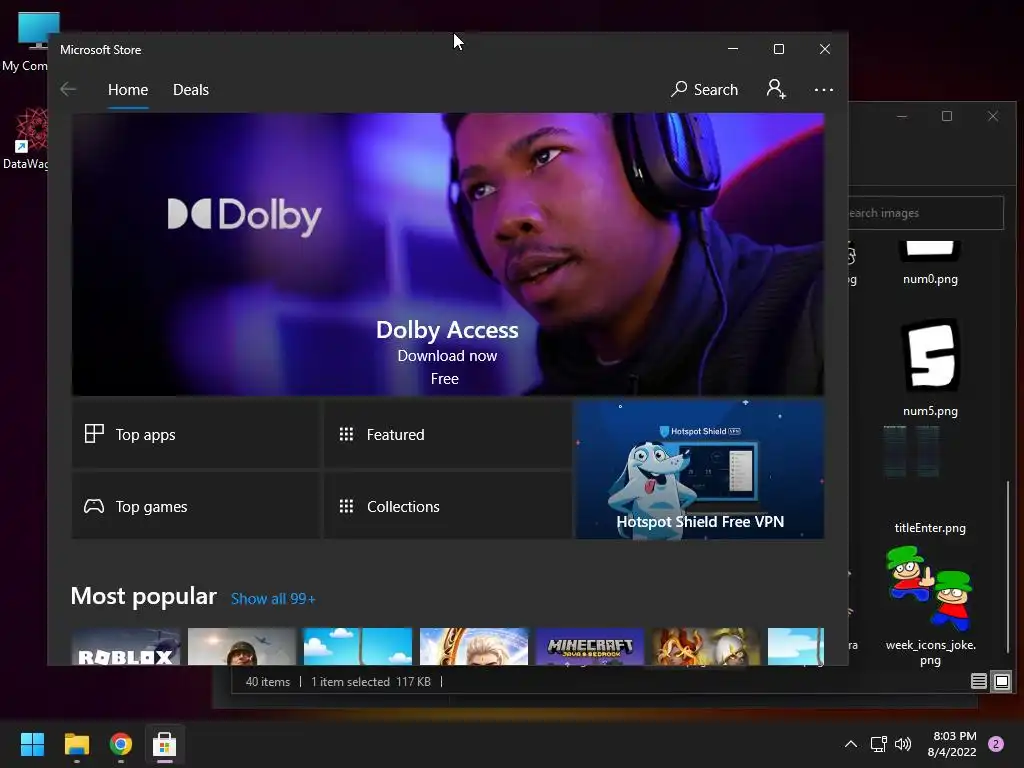This screenshot has width=1024, height=768.
Task: Click the Microsoft Store taskbar icon
Action: tap(165, 744)
